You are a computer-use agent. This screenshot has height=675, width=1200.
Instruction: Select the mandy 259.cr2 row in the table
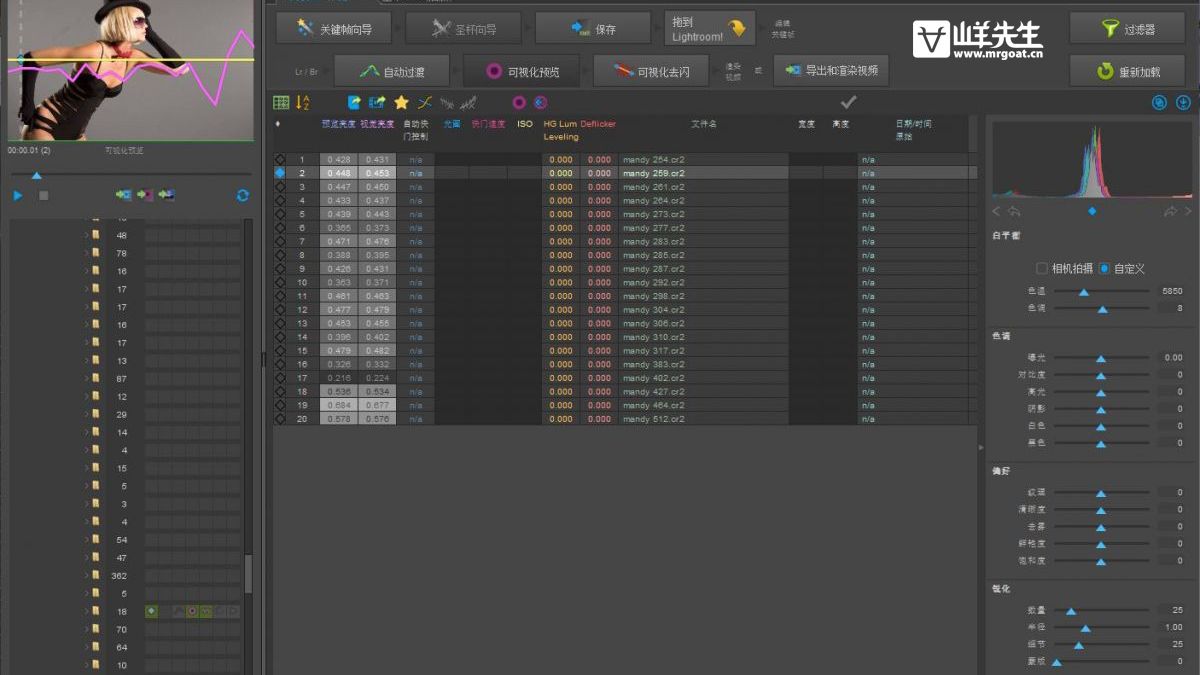pyautogui.click(x=655, y=172)
